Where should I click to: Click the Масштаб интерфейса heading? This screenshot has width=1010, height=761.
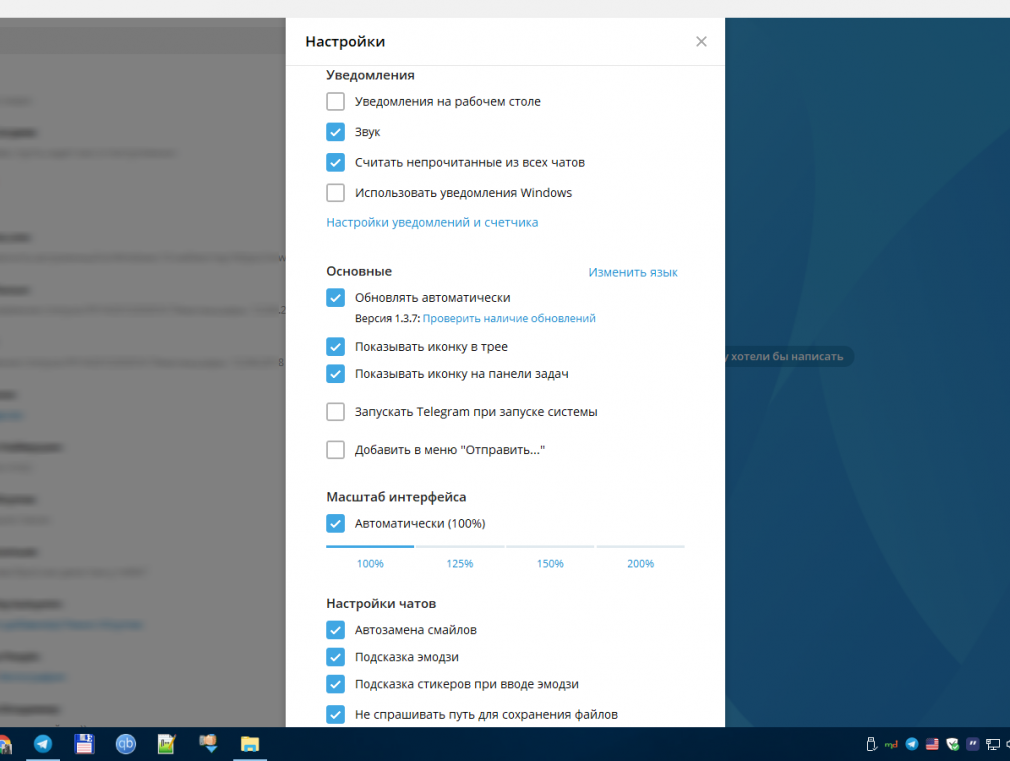396,497
